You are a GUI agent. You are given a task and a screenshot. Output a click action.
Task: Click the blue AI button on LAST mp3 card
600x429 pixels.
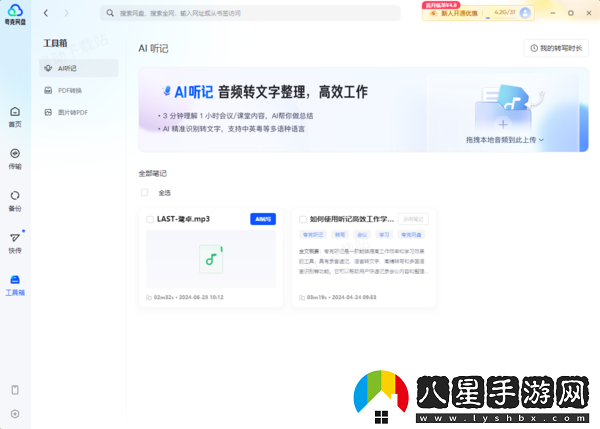pos(263,219)
